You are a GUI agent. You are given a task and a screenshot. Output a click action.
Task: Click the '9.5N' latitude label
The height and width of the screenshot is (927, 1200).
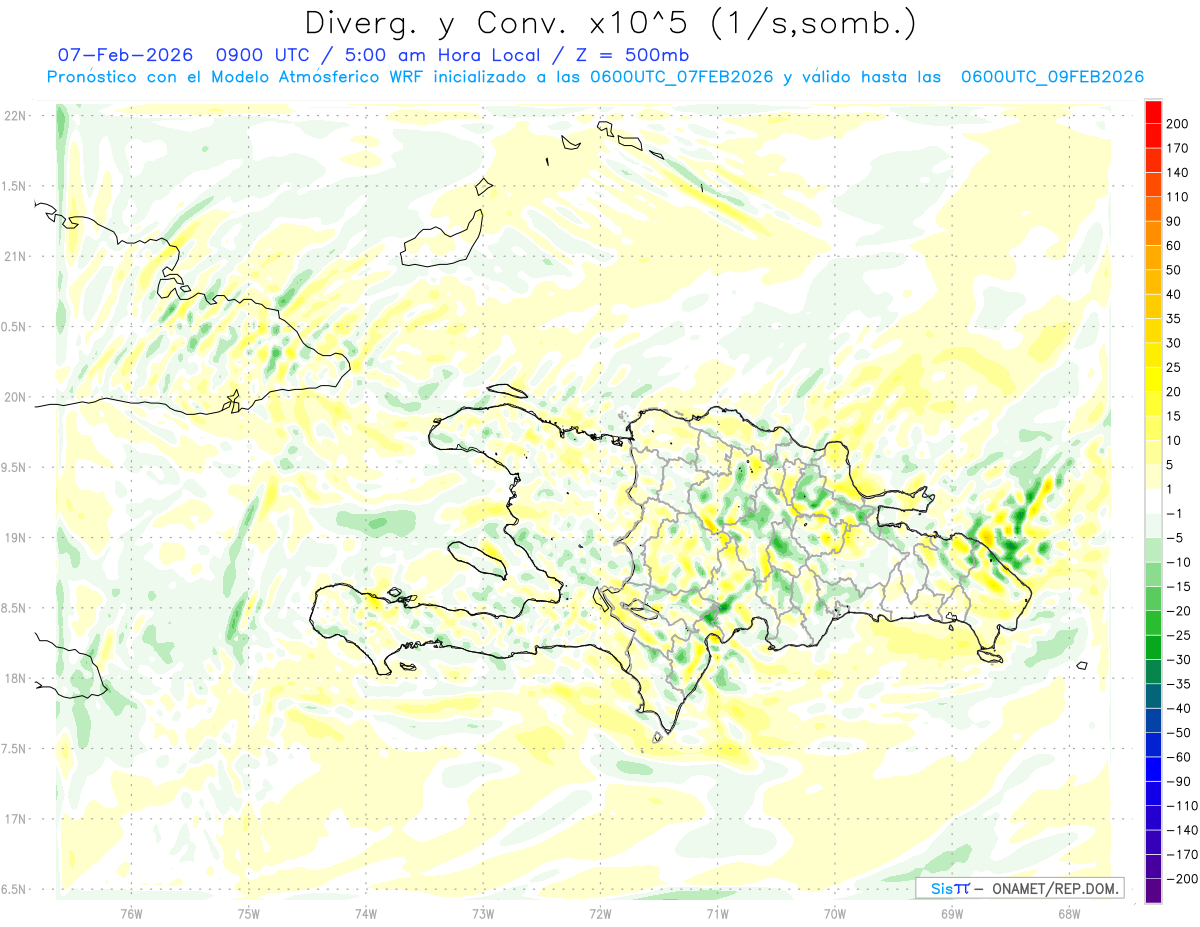15,467
